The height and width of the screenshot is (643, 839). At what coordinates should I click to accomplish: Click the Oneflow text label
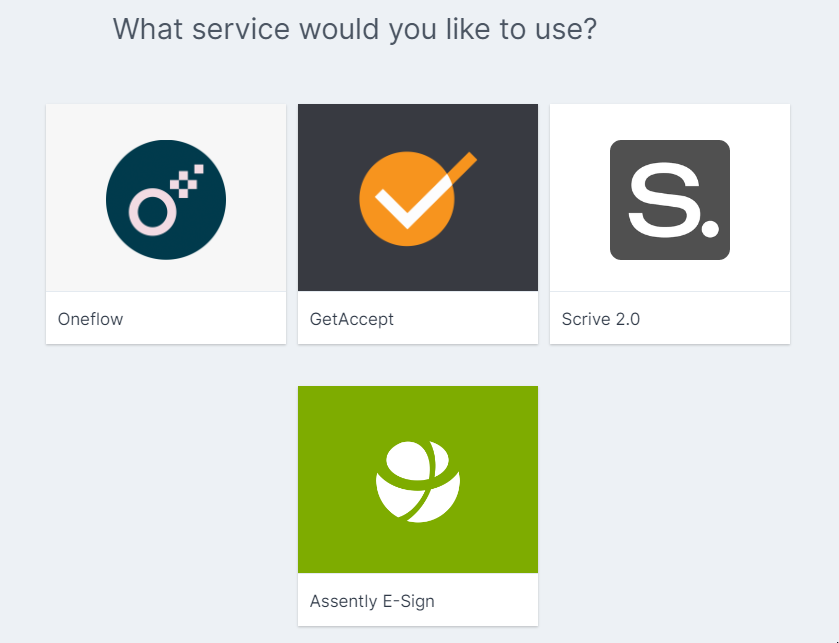coord(90,319)
